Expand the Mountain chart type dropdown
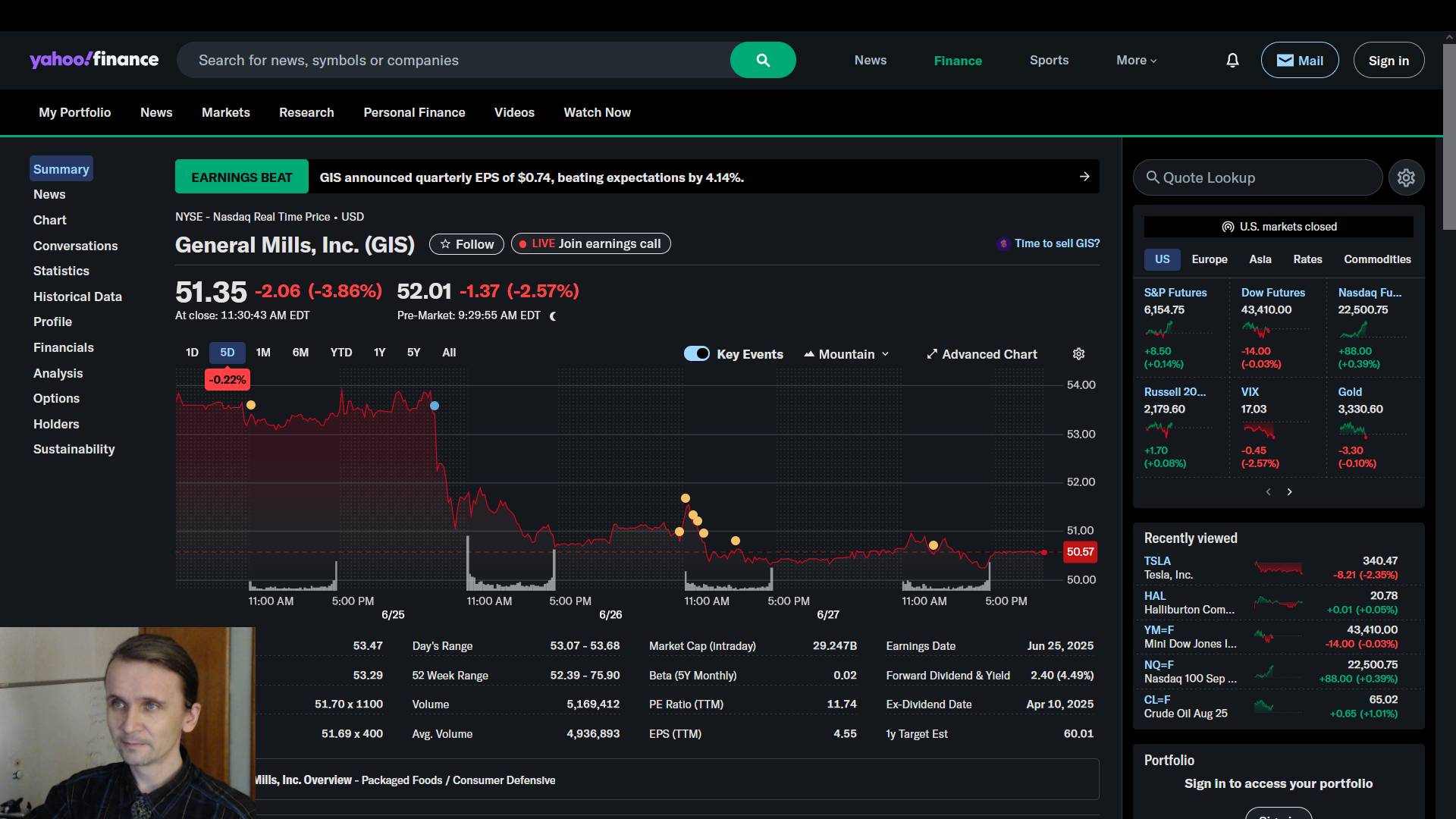 (846, 354)
